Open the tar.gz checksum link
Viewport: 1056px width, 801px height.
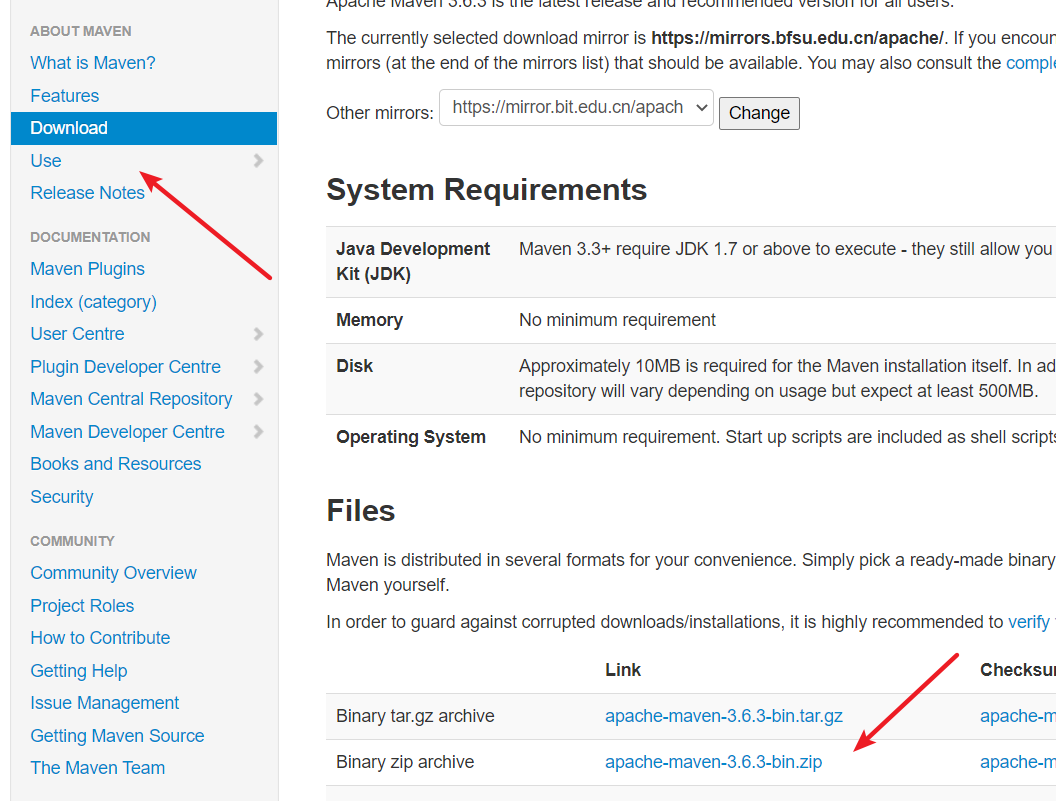(x=1018, y=716)
